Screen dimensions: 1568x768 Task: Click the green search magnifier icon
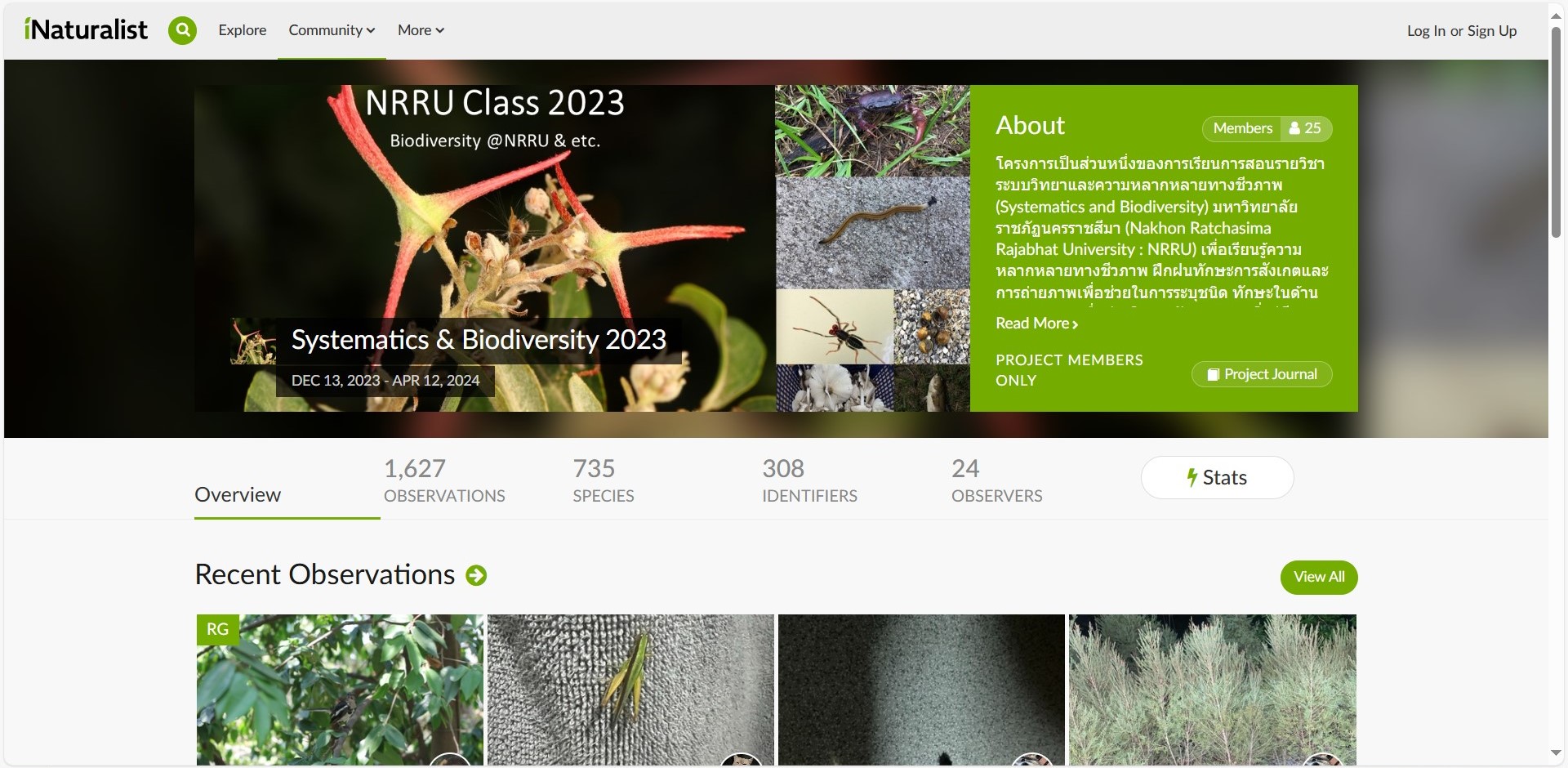pos(182,30)
